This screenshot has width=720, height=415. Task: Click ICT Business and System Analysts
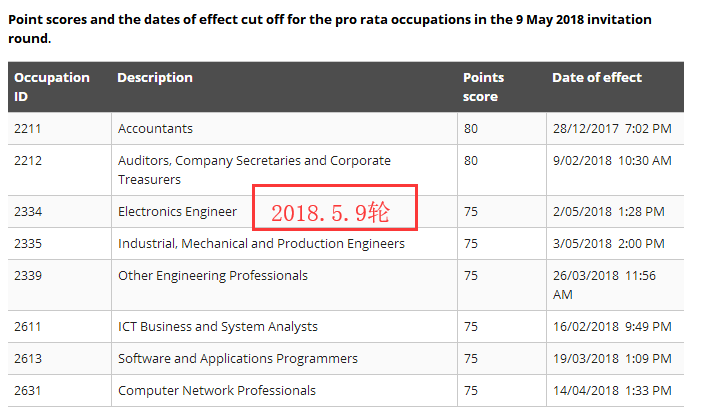(x=217, y=327)
